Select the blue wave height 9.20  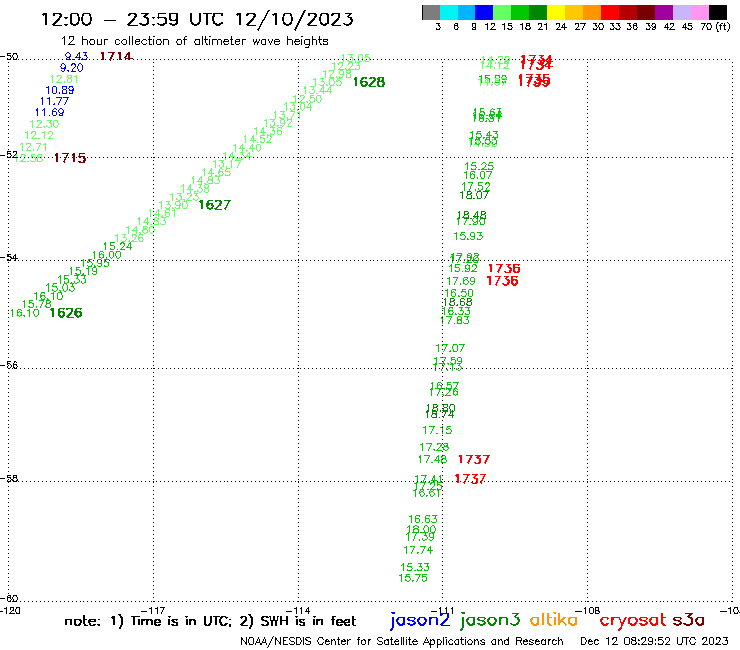[x=71, y=68]
